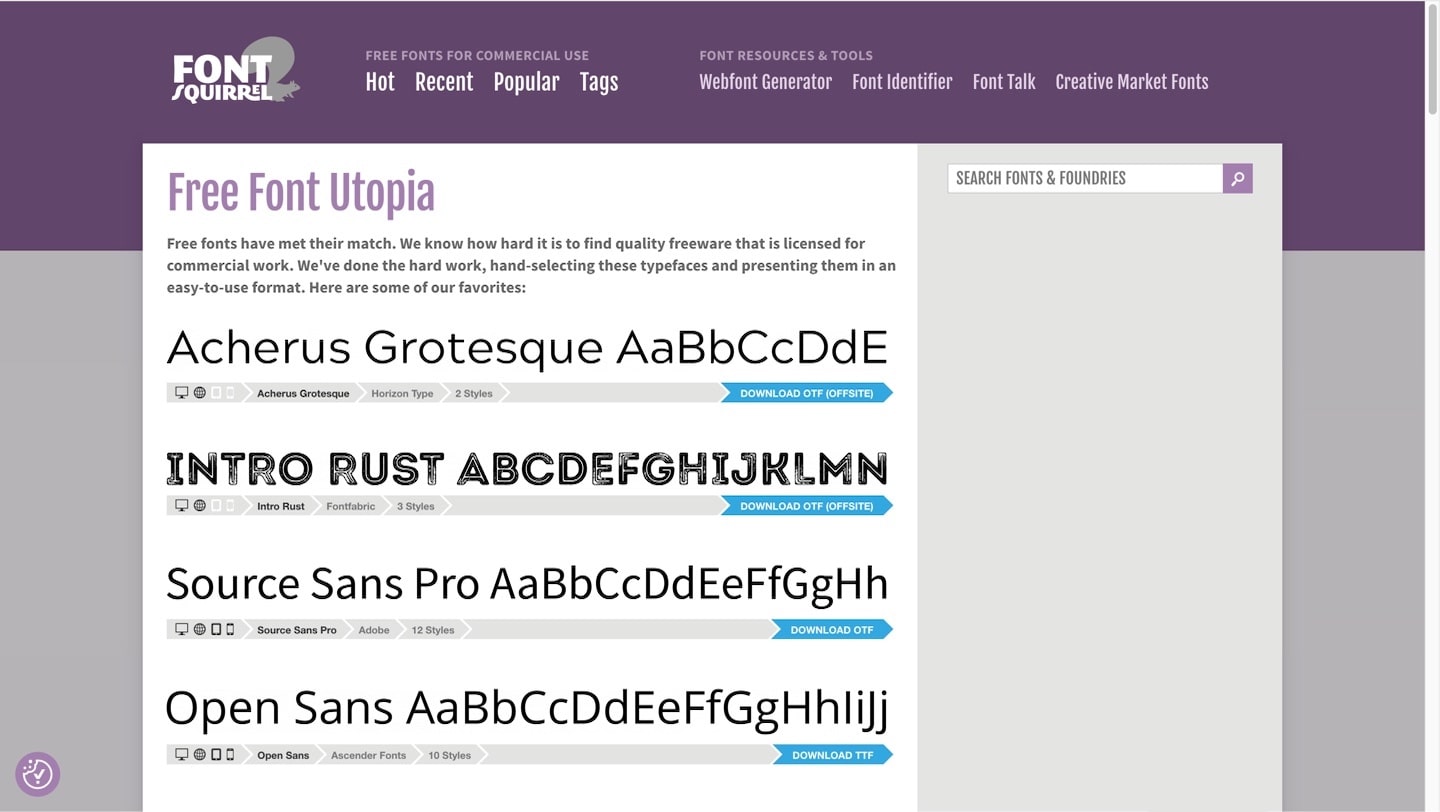
Task: Click the Font Squirrel logo
Action: click(x=235, y=70)
